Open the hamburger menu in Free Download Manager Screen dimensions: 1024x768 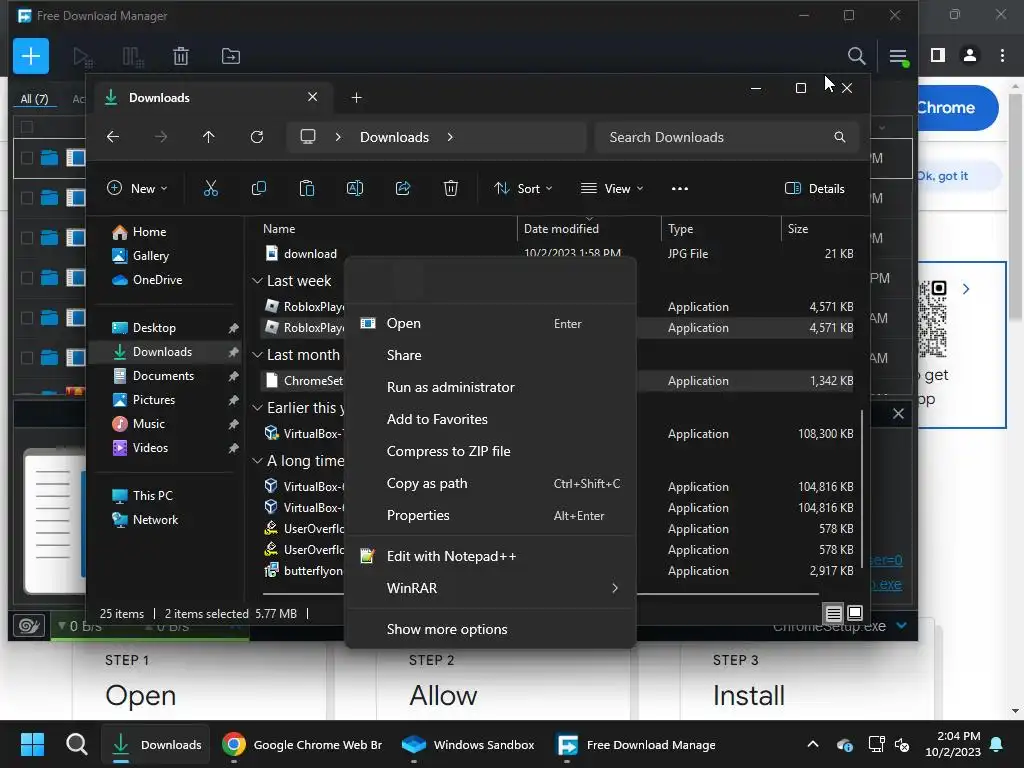coord(898,57)
